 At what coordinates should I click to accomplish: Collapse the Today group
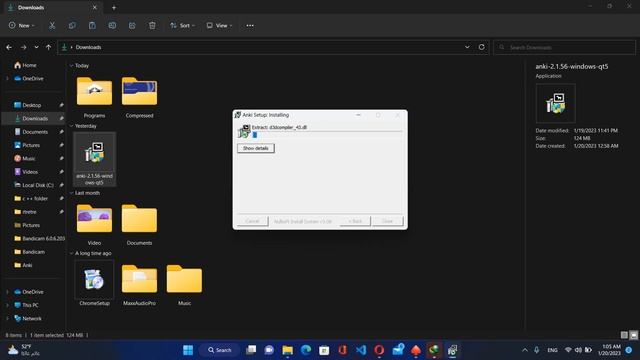(x=71, y=66)
